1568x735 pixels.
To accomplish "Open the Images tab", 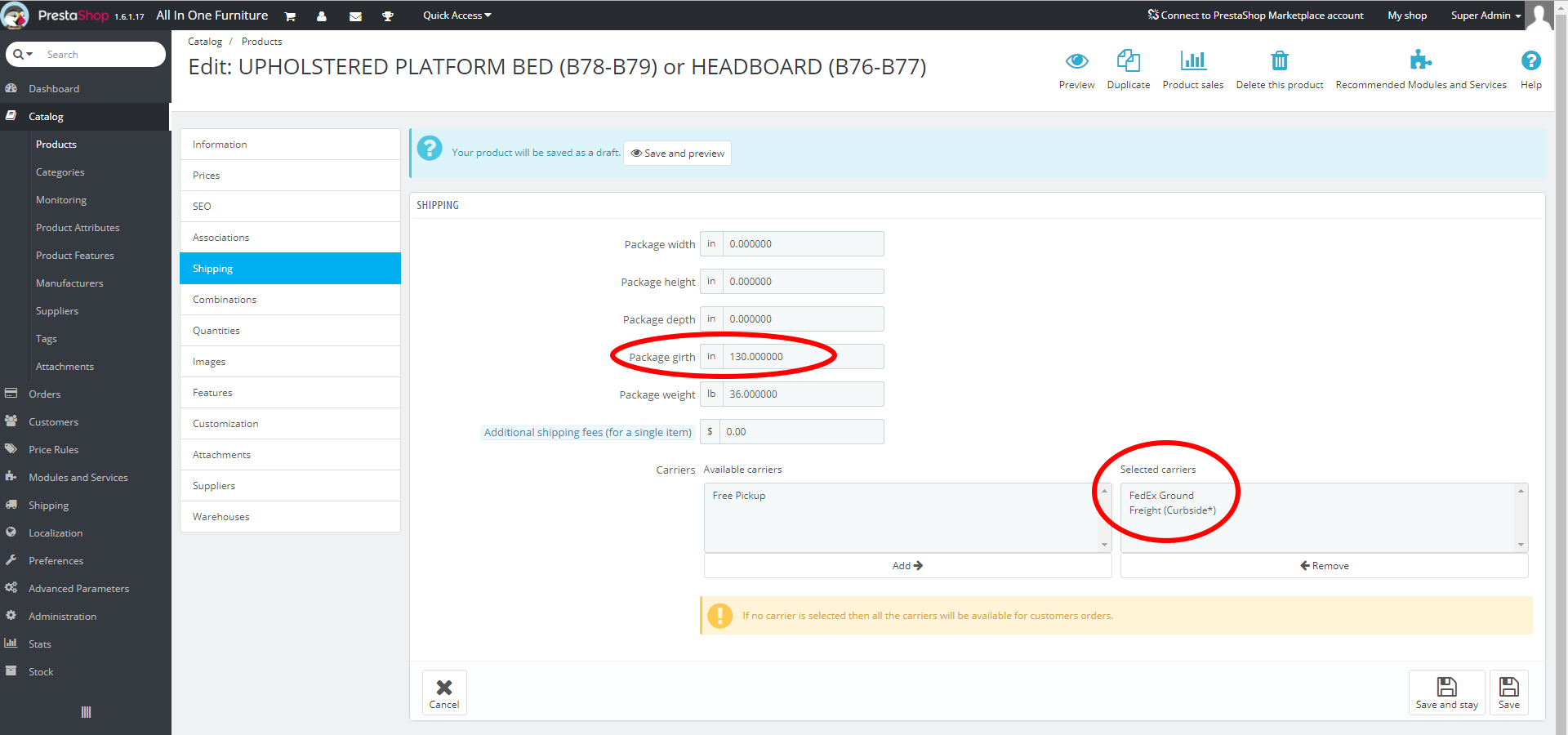I will coord(290,362).
